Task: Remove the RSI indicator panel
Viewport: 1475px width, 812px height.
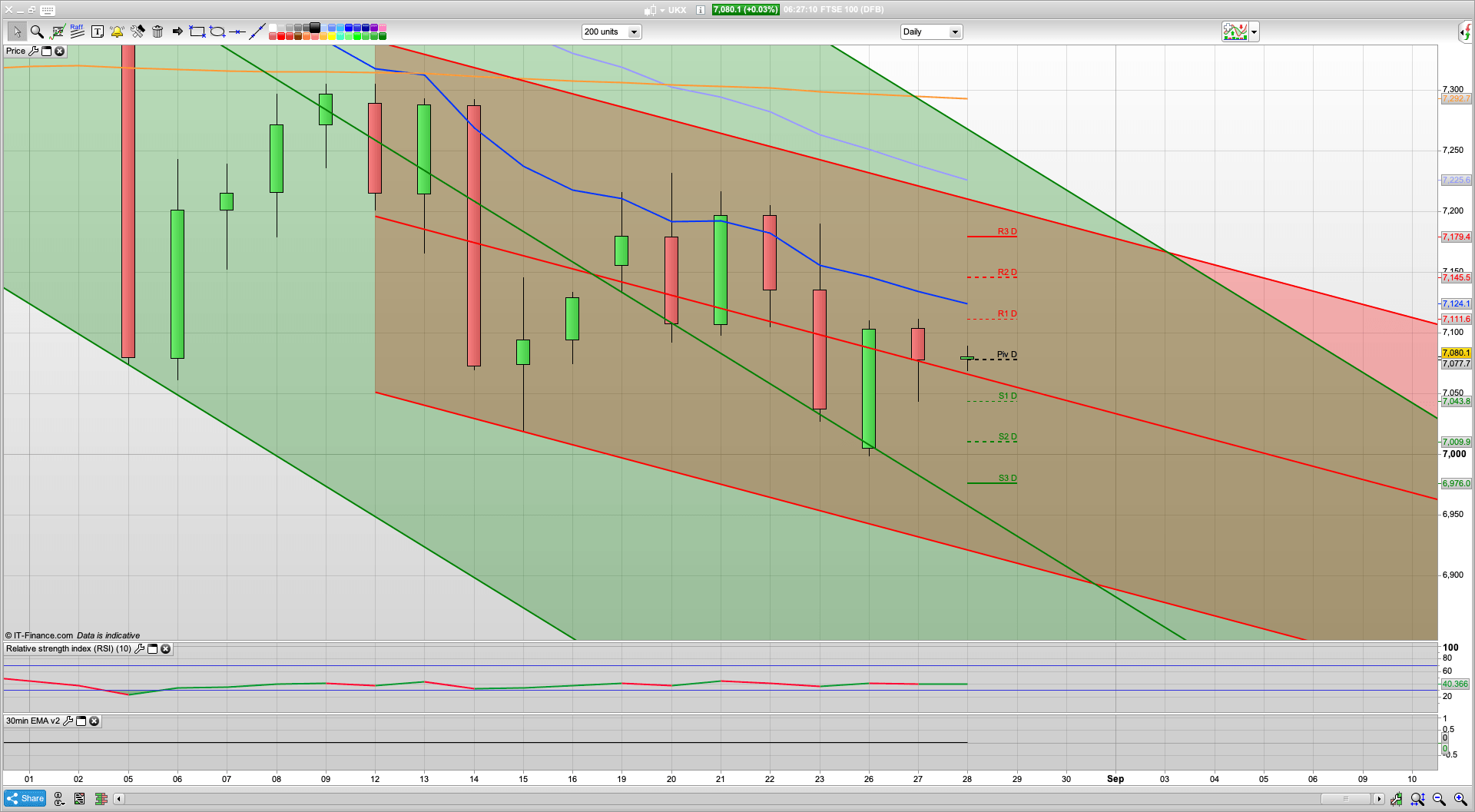Action: 165,648
